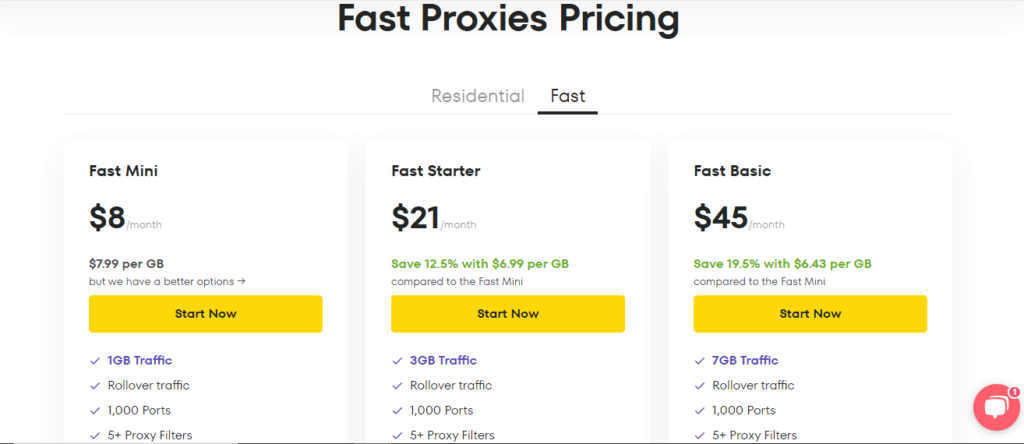Click checkmark next to Fast Mini Rollover traffic
The image size is (1024, 444).
pyautogui.click(x=95, y=386)
